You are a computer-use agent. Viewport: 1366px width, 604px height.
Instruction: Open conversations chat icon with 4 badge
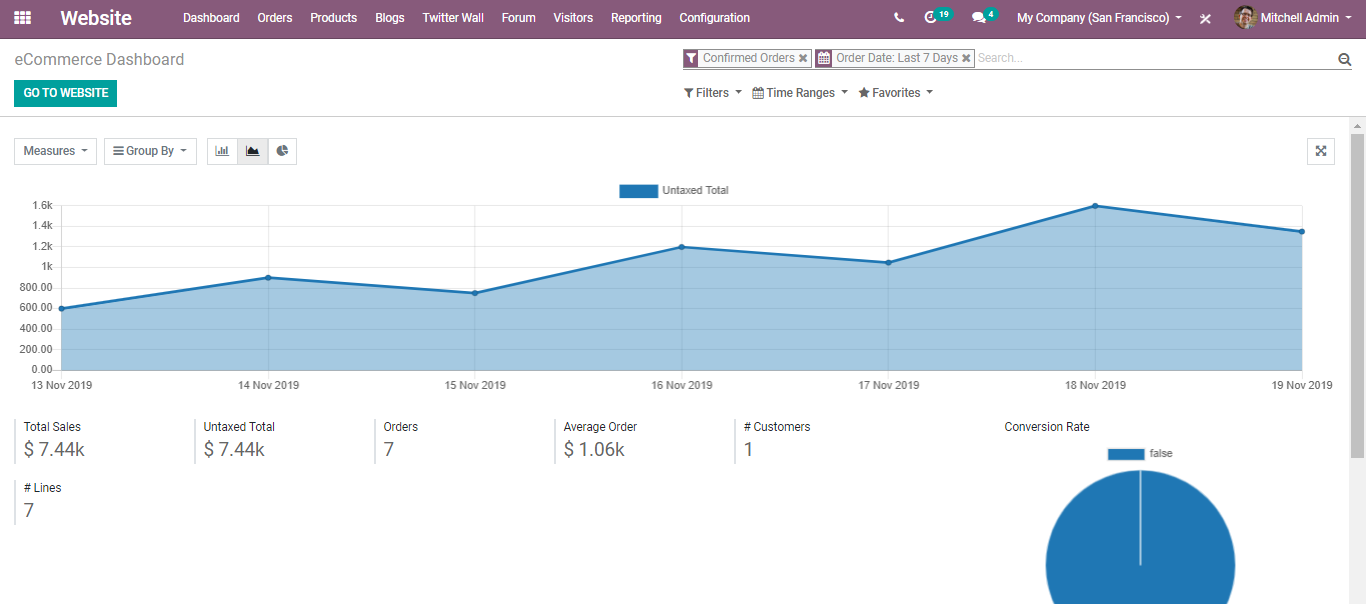pyautogui.click(x=985, y=17)
